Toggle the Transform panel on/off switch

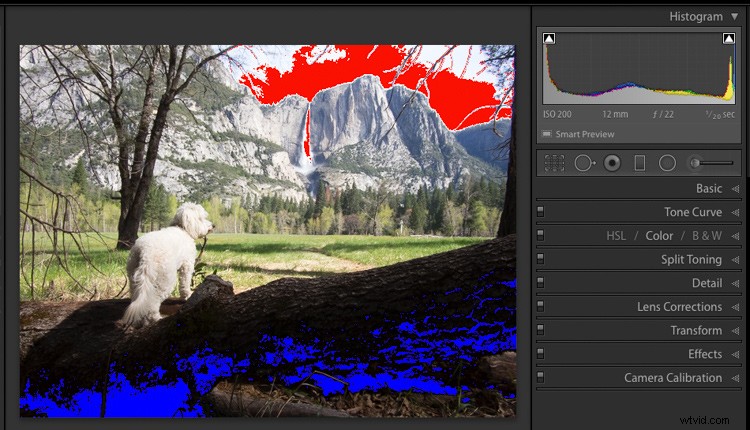[x=540, y=330]
